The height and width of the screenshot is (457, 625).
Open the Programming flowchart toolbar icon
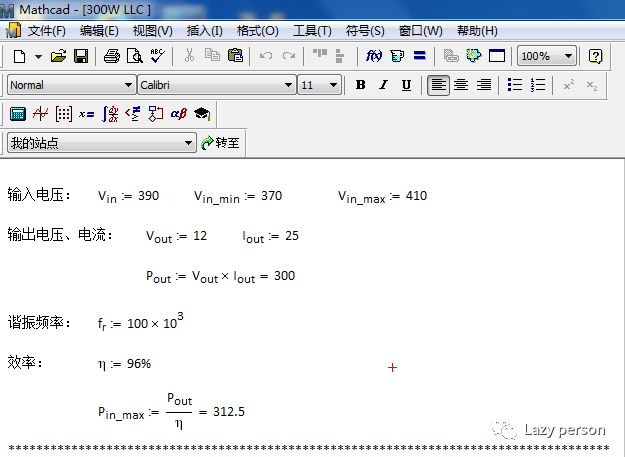click(155, 114)
